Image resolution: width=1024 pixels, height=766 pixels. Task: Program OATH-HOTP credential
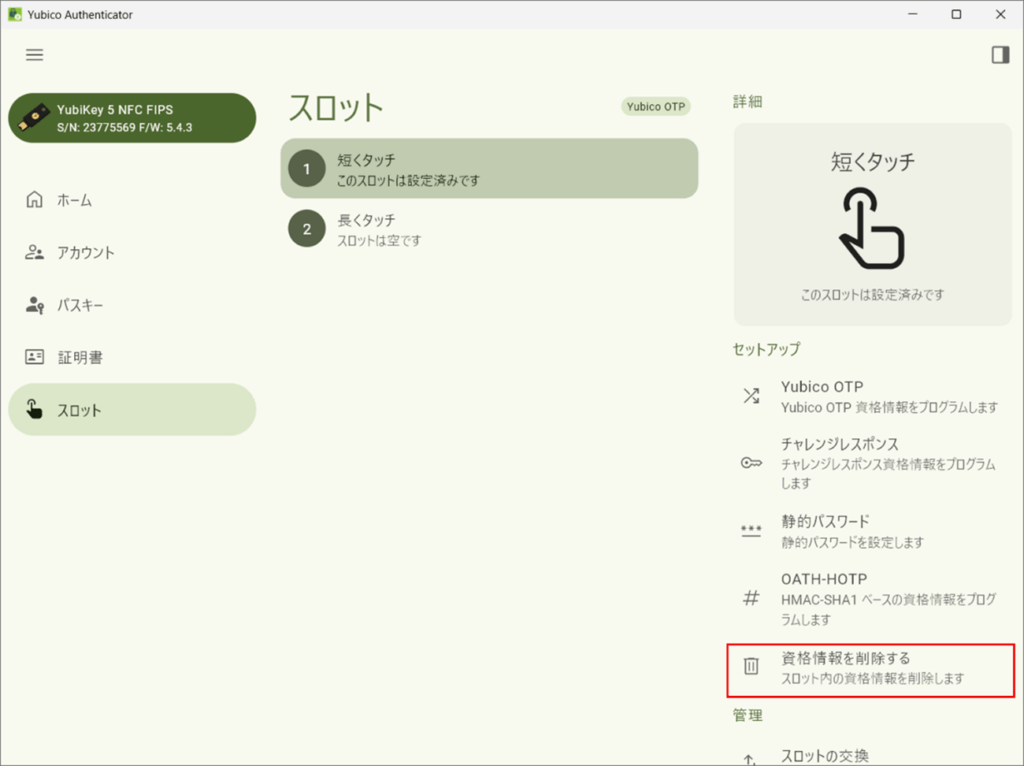click(871, 598)
